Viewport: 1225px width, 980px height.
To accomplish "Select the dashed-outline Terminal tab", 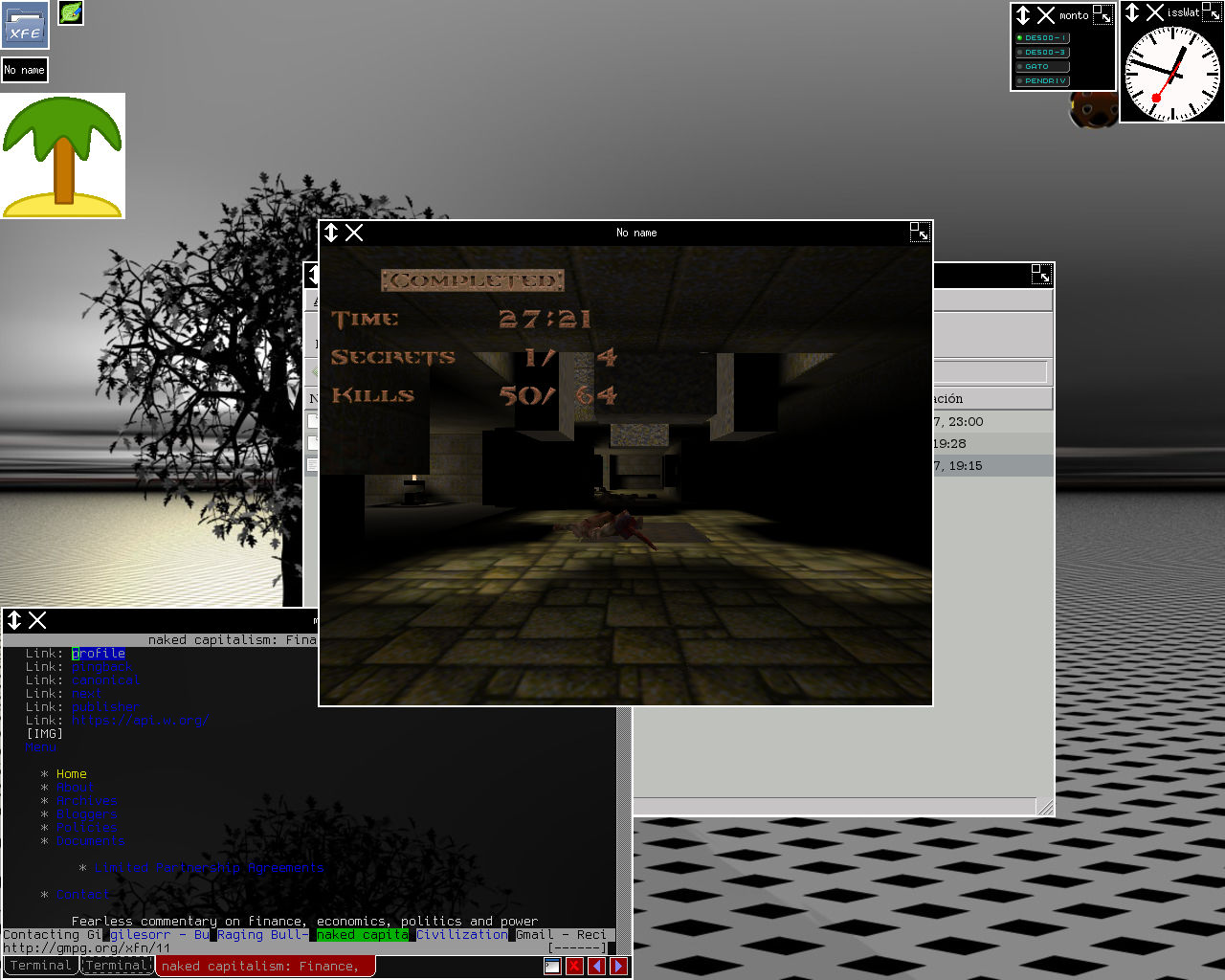I will click(x=117, y=966).
